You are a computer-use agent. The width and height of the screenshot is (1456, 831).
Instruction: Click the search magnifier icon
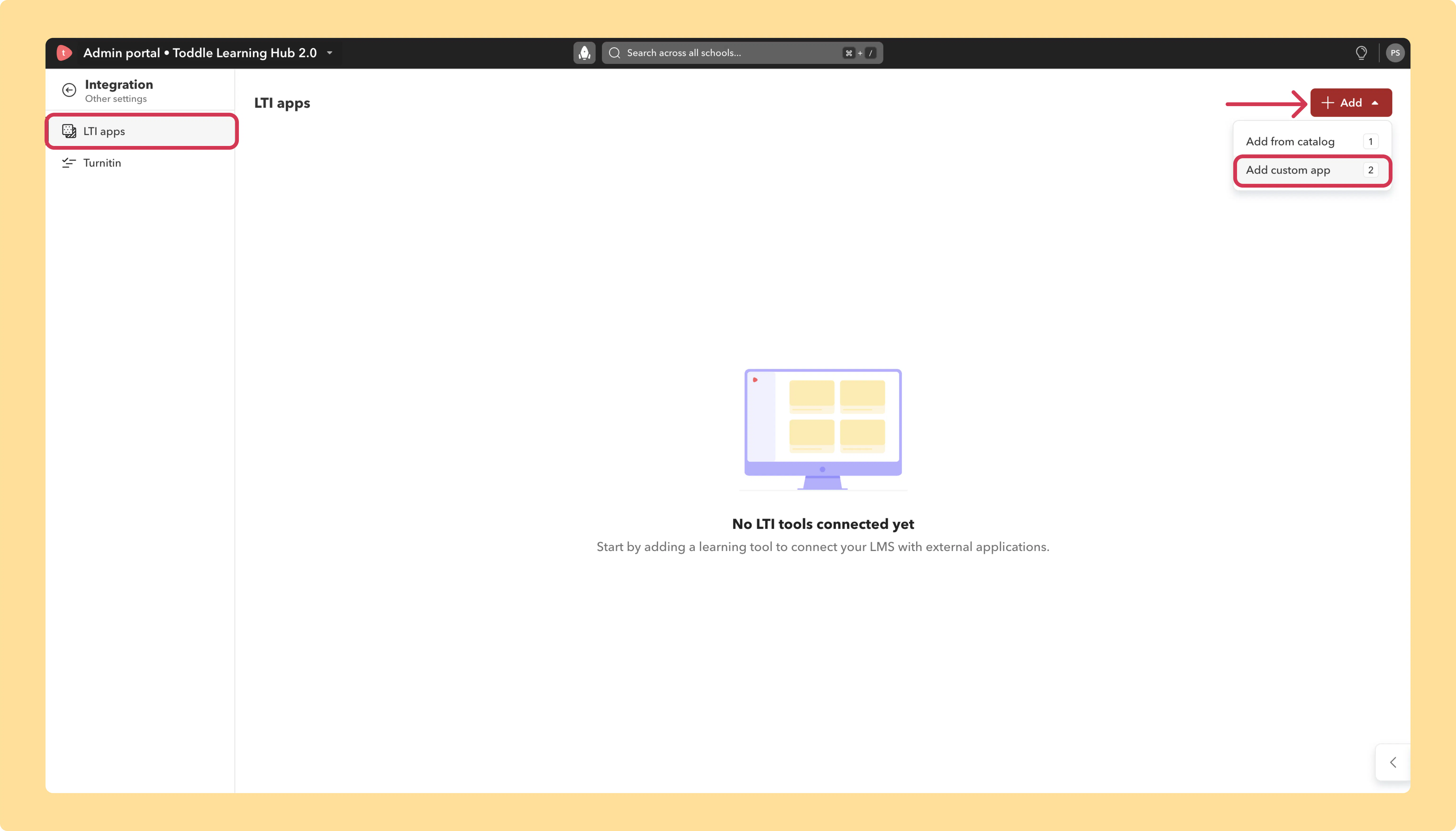pos(614,53)
